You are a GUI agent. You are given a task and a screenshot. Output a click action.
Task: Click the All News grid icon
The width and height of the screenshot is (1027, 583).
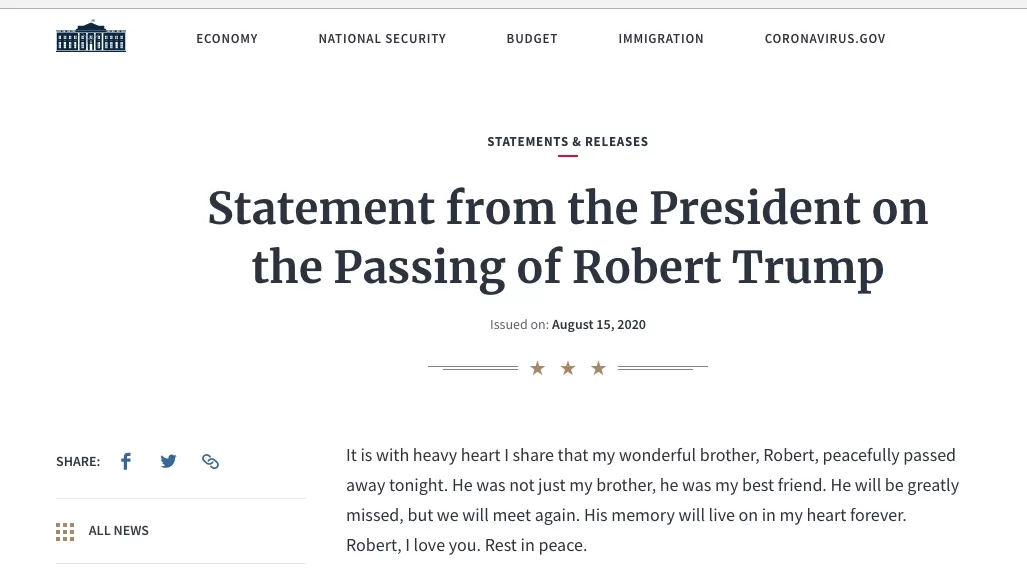pyautogui.click(x=65, y=532)
